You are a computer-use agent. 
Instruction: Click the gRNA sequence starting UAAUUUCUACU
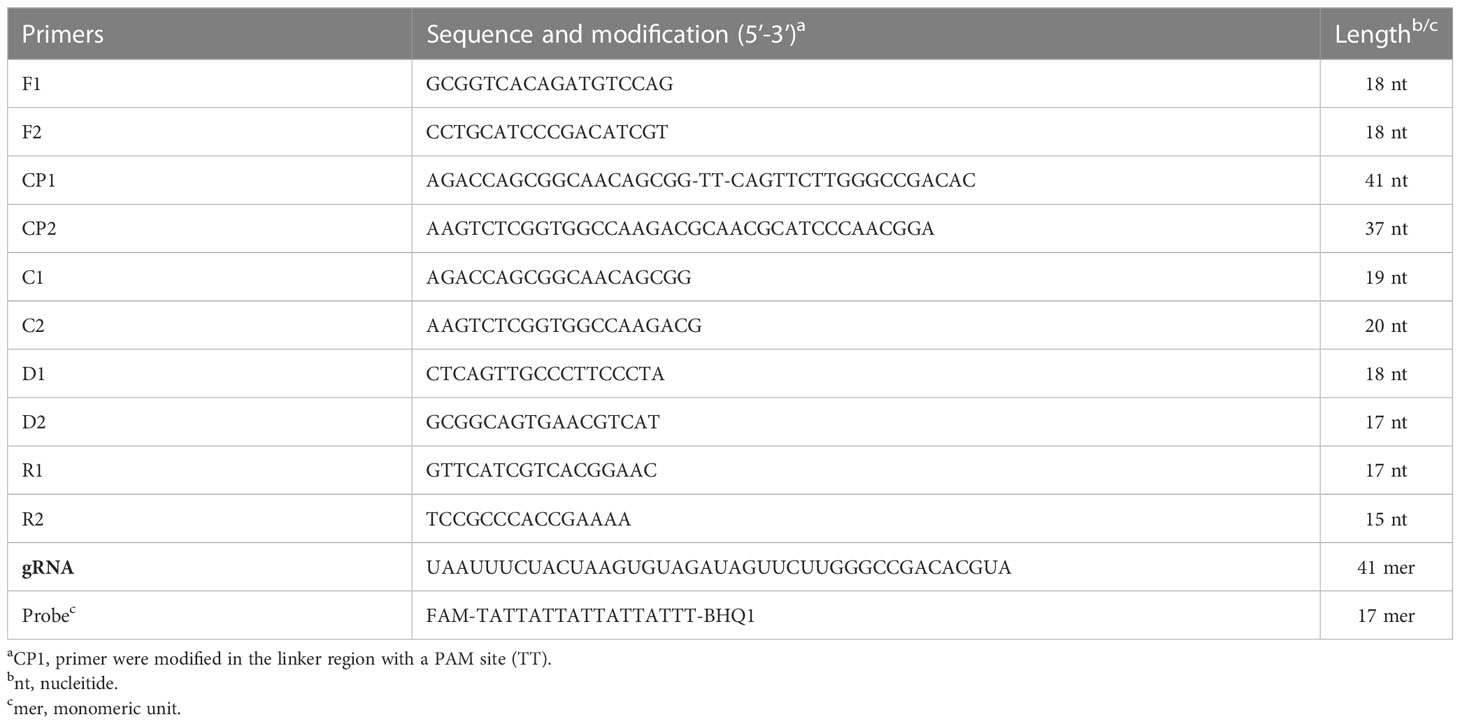coord(718,567)
